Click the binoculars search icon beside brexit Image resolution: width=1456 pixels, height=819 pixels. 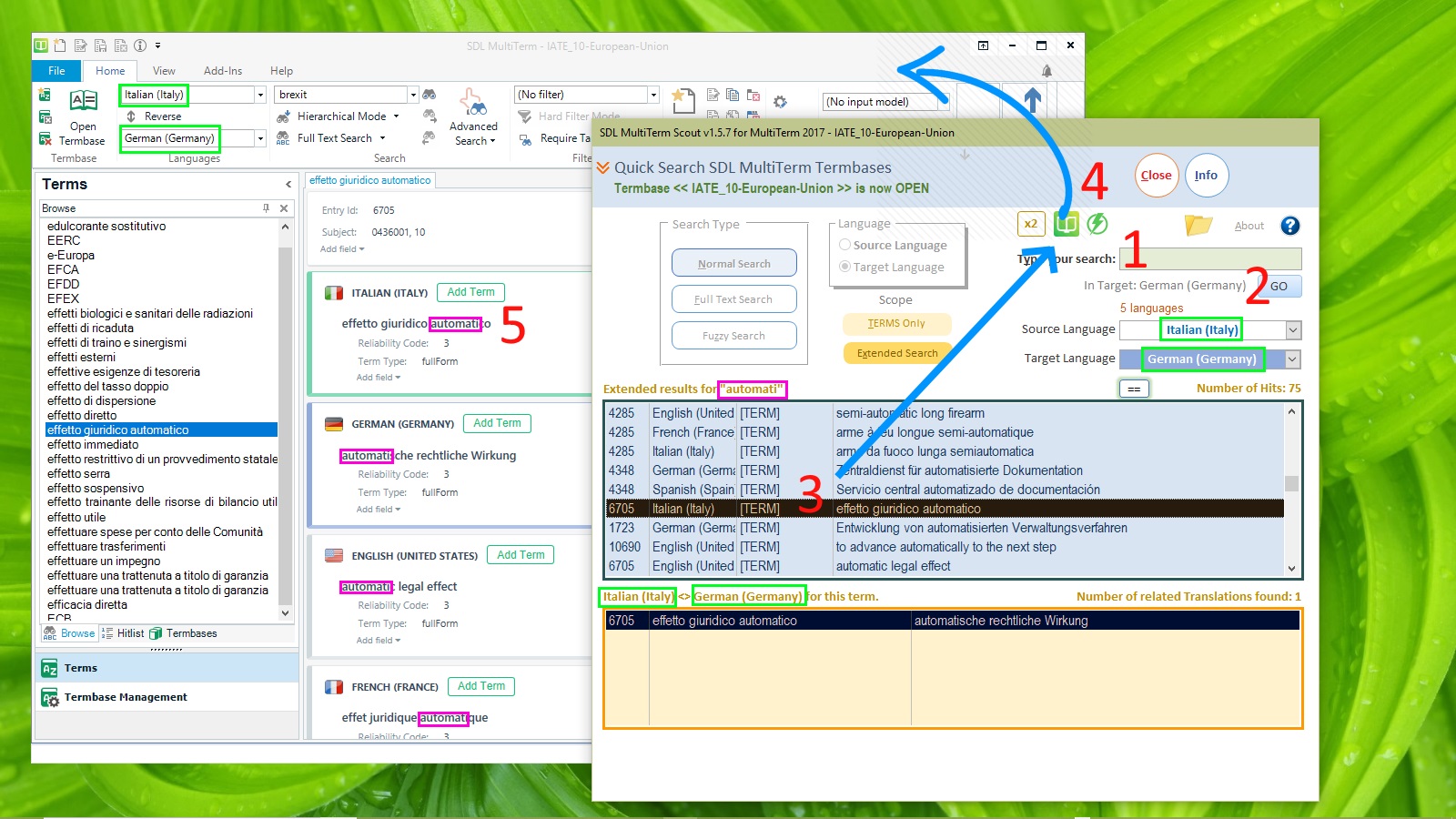pyautogui.click(x=430, y=95)
